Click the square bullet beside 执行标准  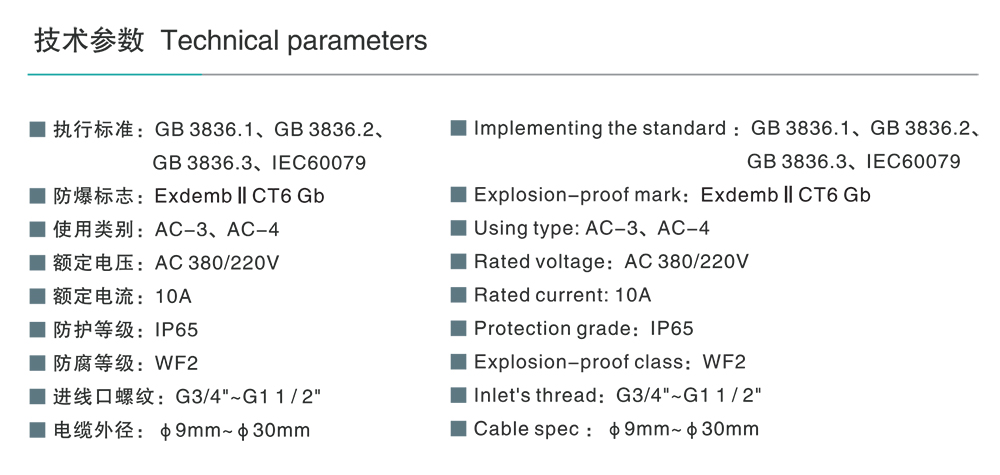(38, 129)
